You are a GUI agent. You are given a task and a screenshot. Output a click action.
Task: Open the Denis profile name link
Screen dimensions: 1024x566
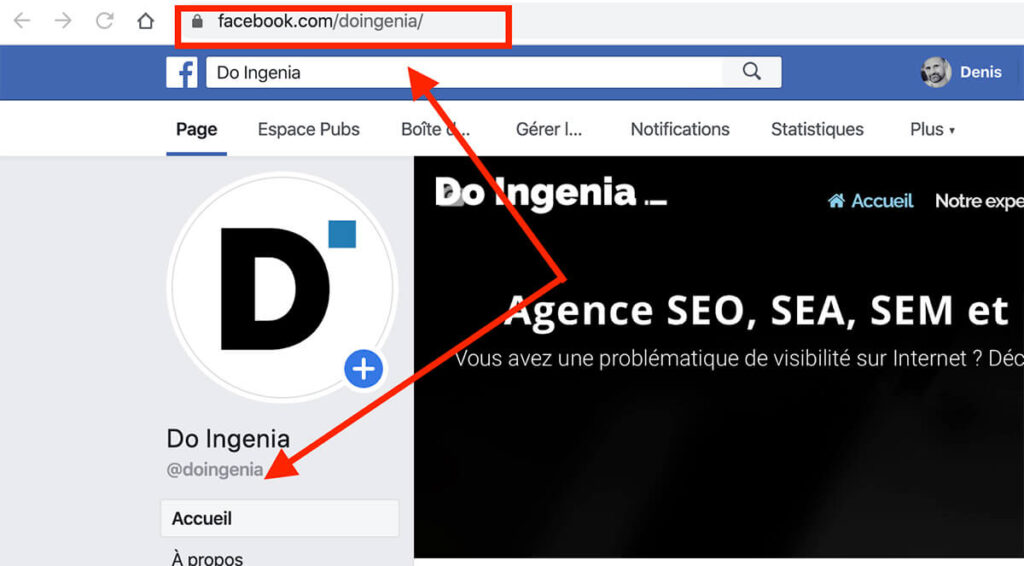[980, 72]
